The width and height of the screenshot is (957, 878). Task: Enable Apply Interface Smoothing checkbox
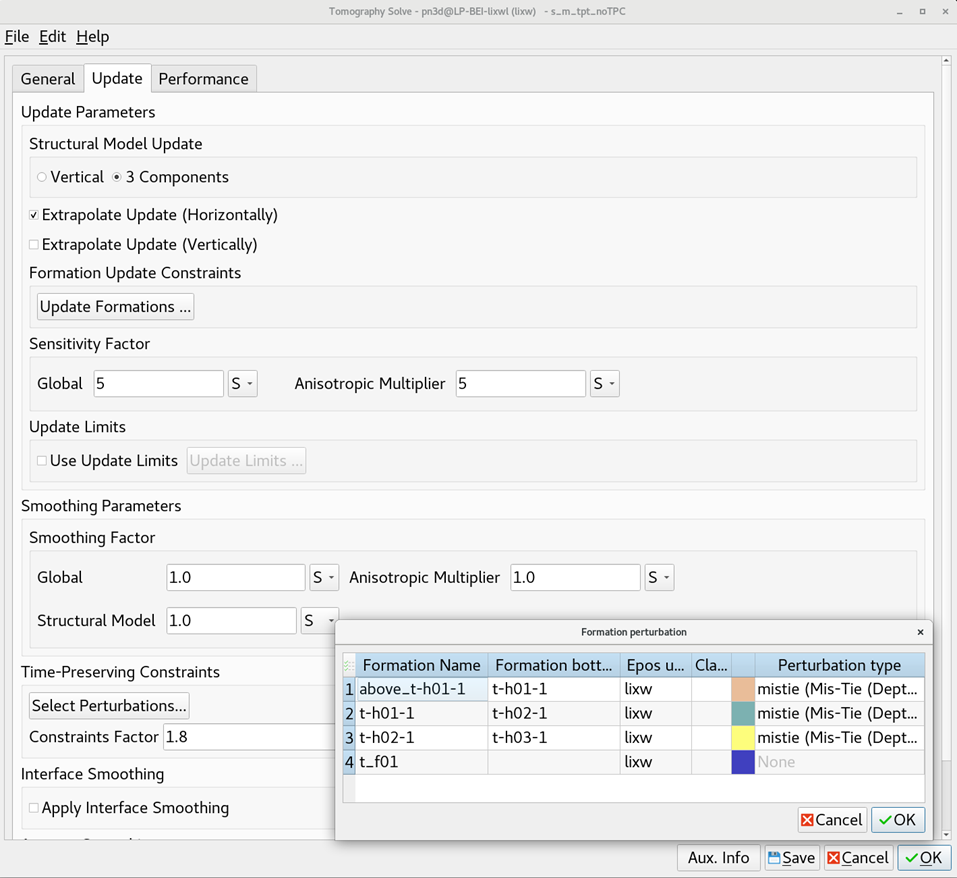[x=34, y=808]
